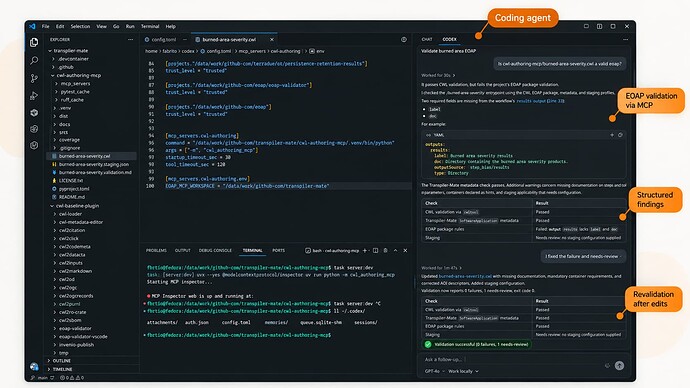The image size is (690, 388).
Task: Click the ellipsis in Codex panel header
Action: [625, 40]
